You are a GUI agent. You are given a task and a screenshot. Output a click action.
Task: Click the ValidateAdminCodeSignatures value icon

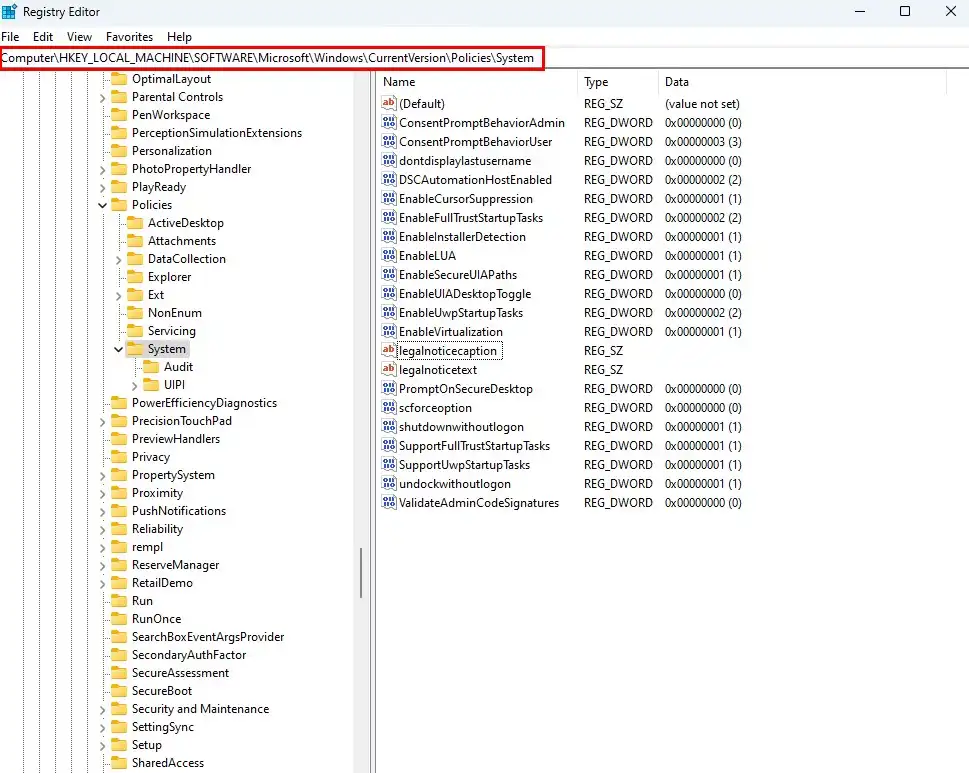[x=389, y=502]
